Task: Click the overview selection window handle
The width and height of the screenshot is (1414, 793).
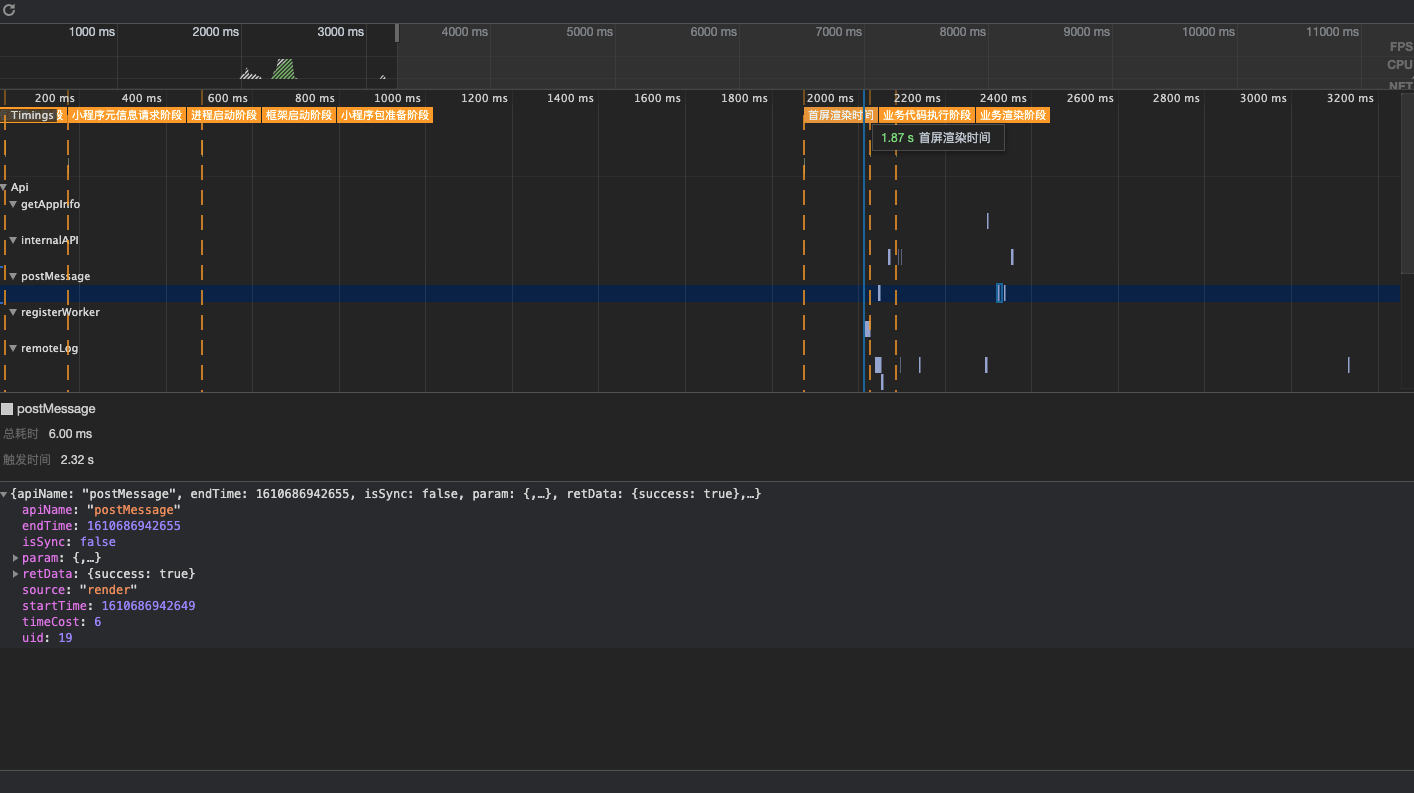Action: pos(397,33)
